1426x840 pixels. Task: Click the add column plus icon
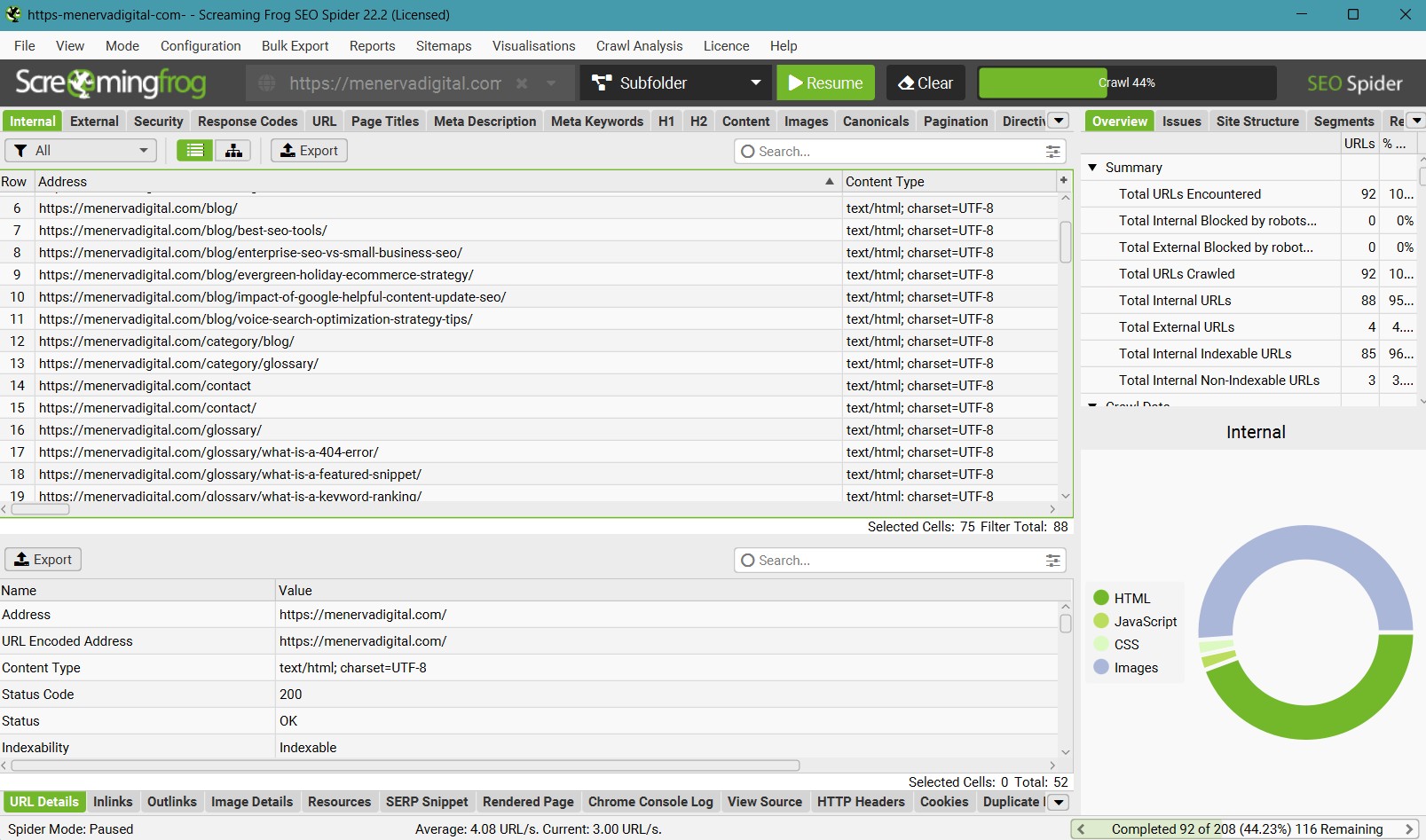click(x=1063, y=181)
